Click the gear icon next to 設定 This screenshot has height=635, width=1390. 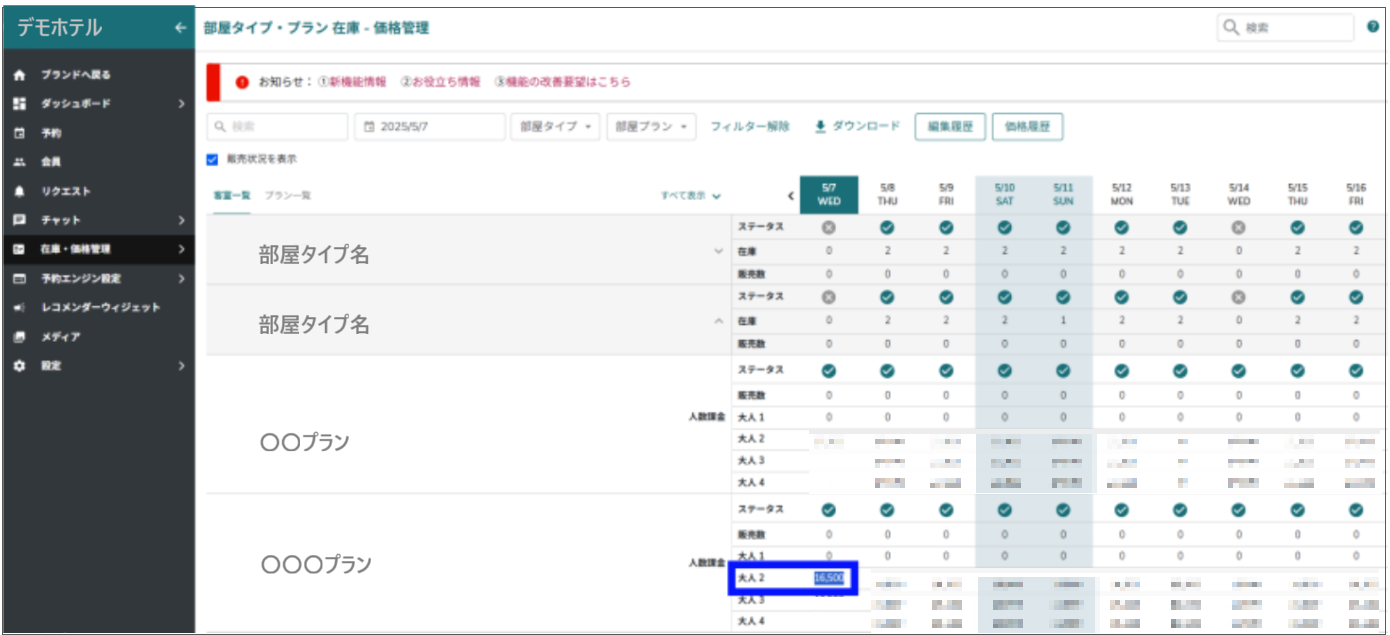click(x=19, y=366)
